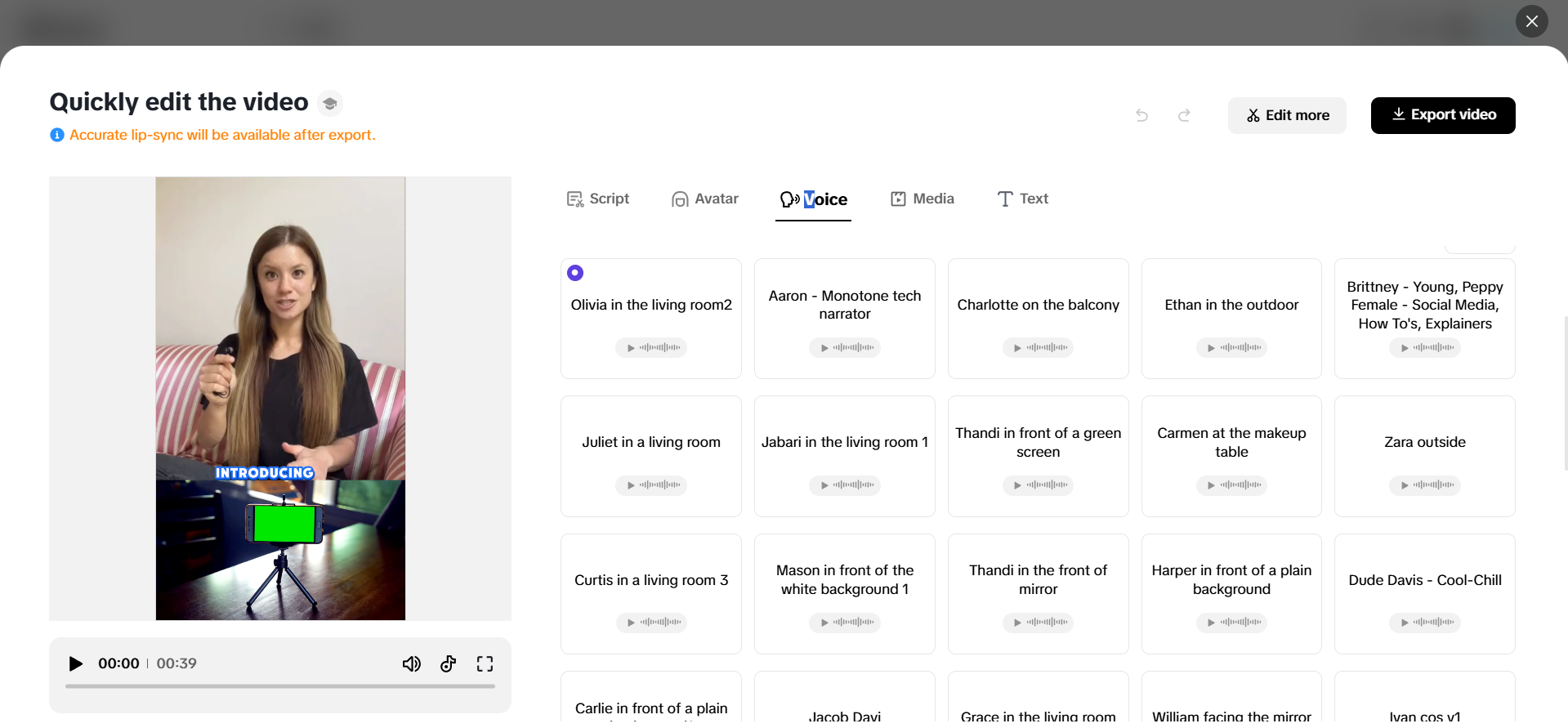
Task: Select Olivia in the living room2 radio button
Action: [575, 273]
